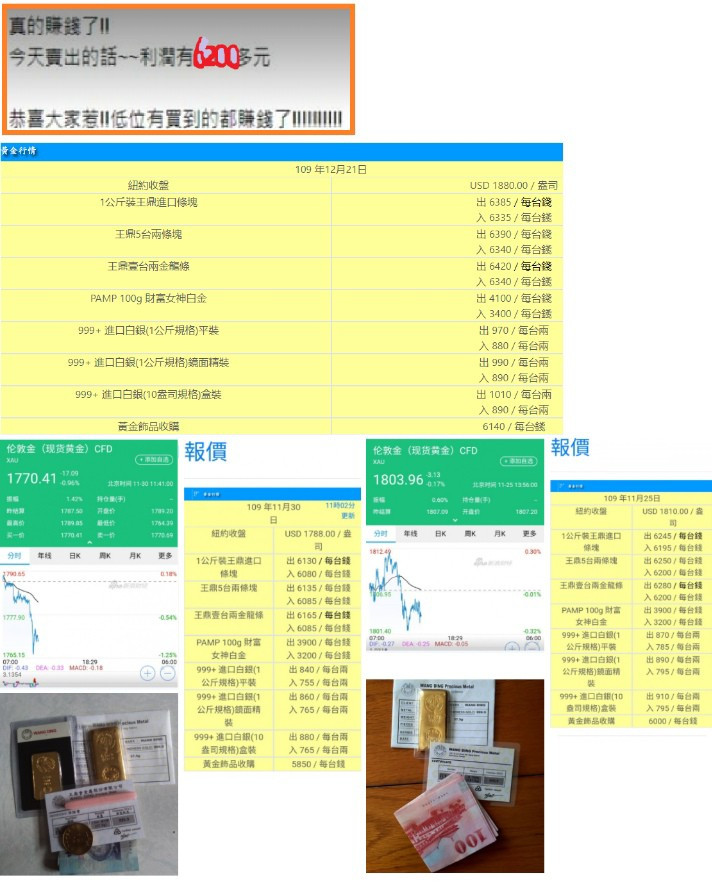The image size is (712, 895).
Task: Select 出 840 silver price in 11月30日 table
Action: point(318,669)
